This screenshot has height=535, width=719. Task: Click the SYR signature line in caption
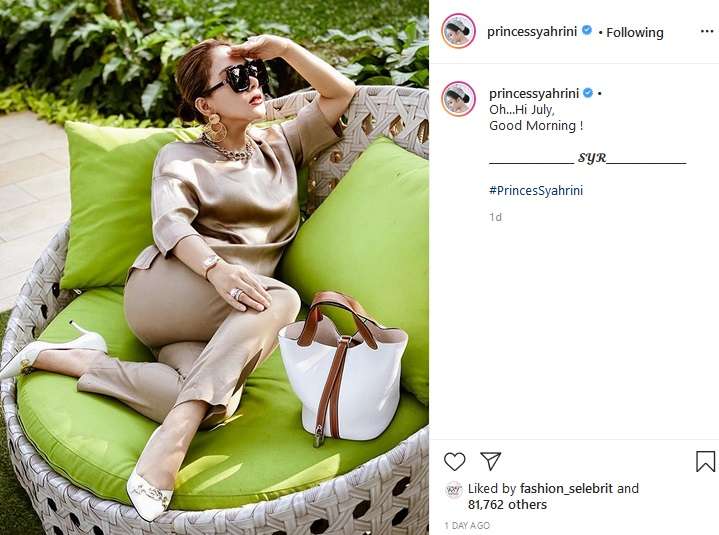click(587, 158)
